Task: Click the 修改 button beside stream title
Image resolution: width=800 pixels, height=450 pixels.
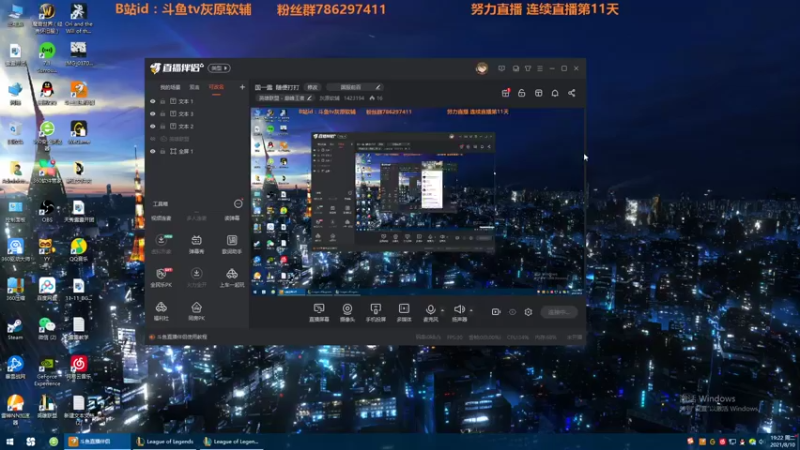Action: (x=312, y=87)
